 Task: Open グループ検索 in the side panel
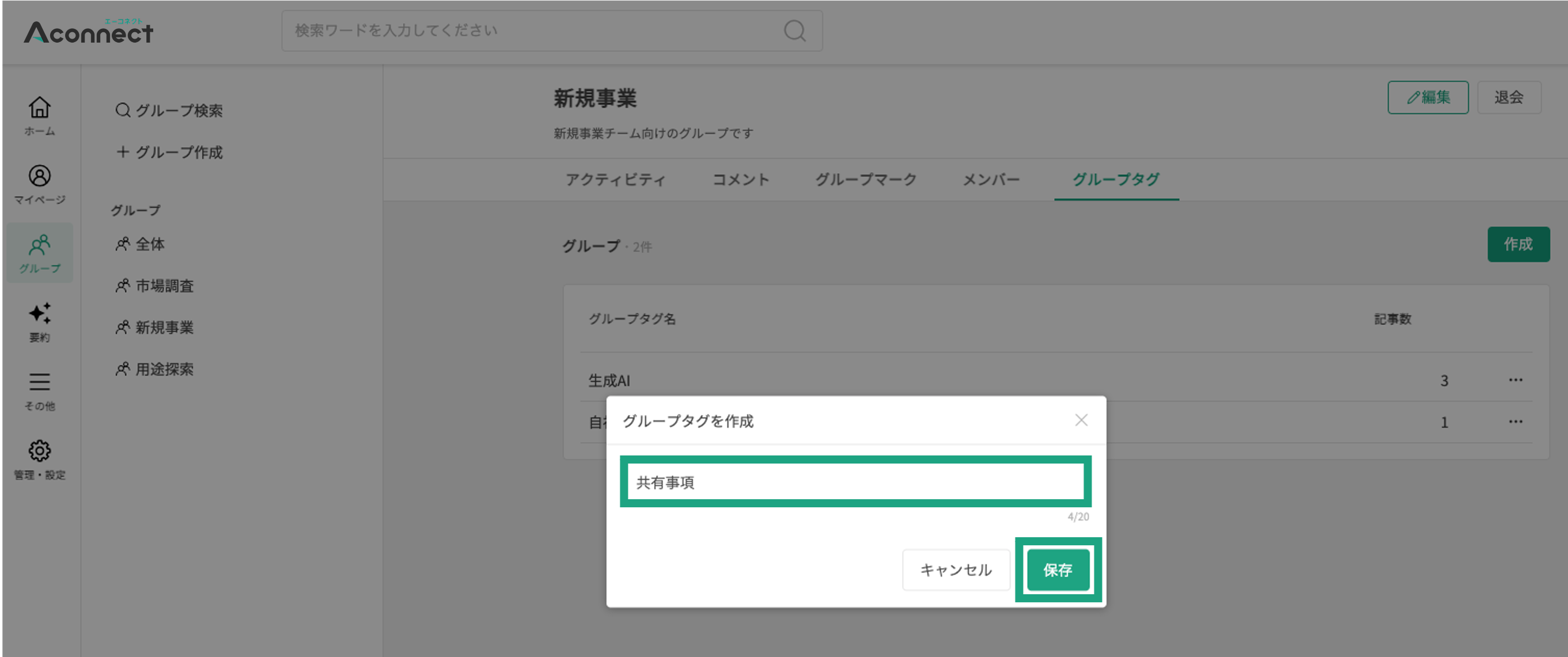point(169,111)
